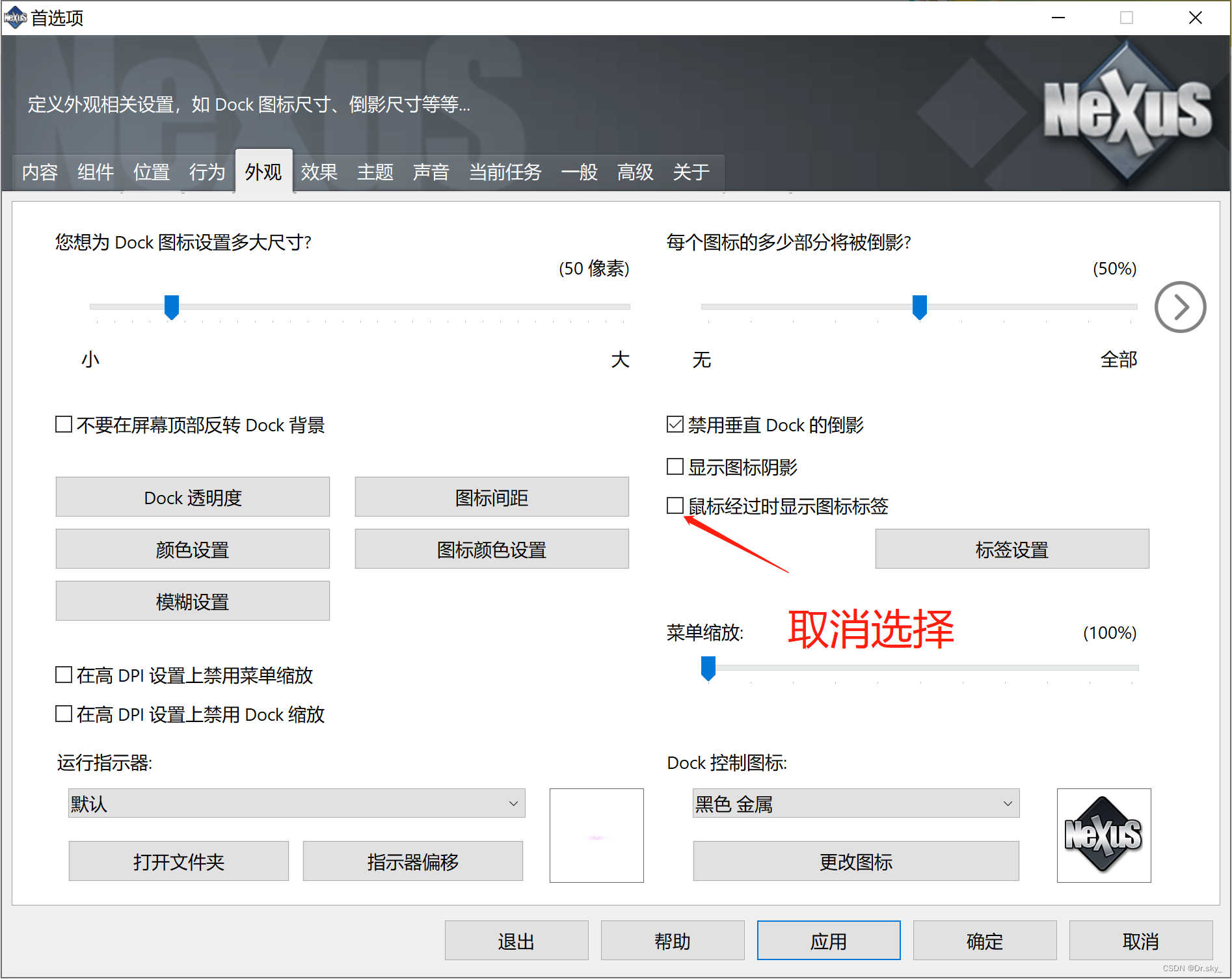The width and height of the screenshot is (1232, 979).
Task: Open the 关于 tab
Action: tap(691, 172)
